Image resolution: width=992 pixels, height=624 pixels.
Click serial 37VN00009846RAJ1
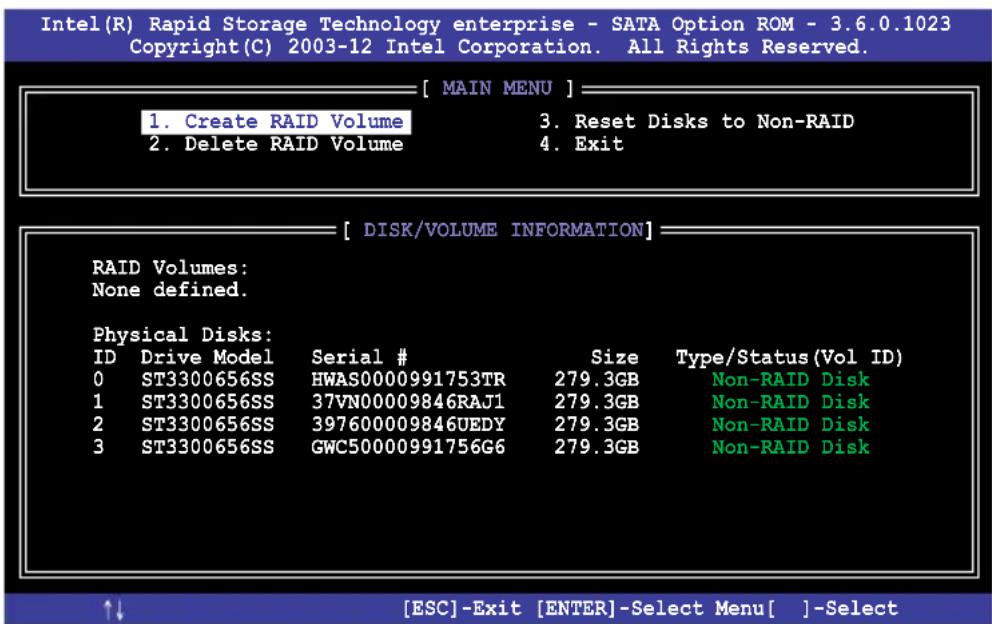point(408,402)
